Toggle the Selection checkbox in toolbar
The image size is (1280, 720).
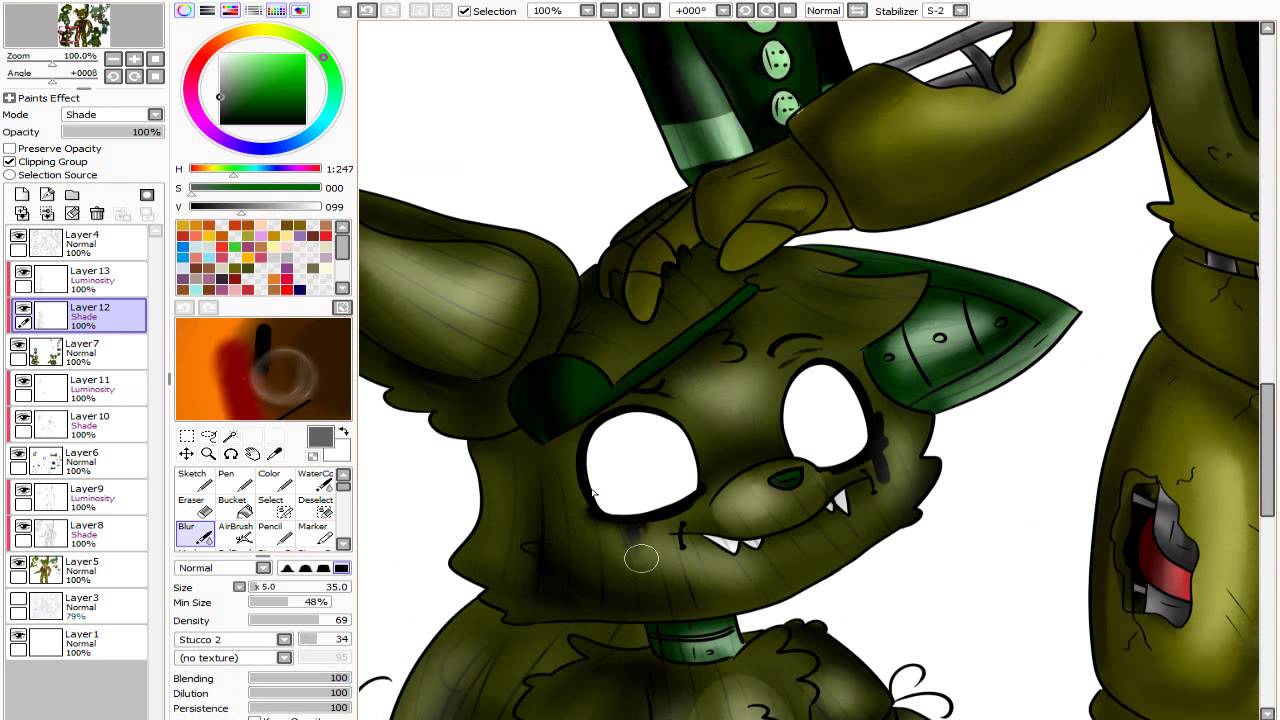point(464,11)
